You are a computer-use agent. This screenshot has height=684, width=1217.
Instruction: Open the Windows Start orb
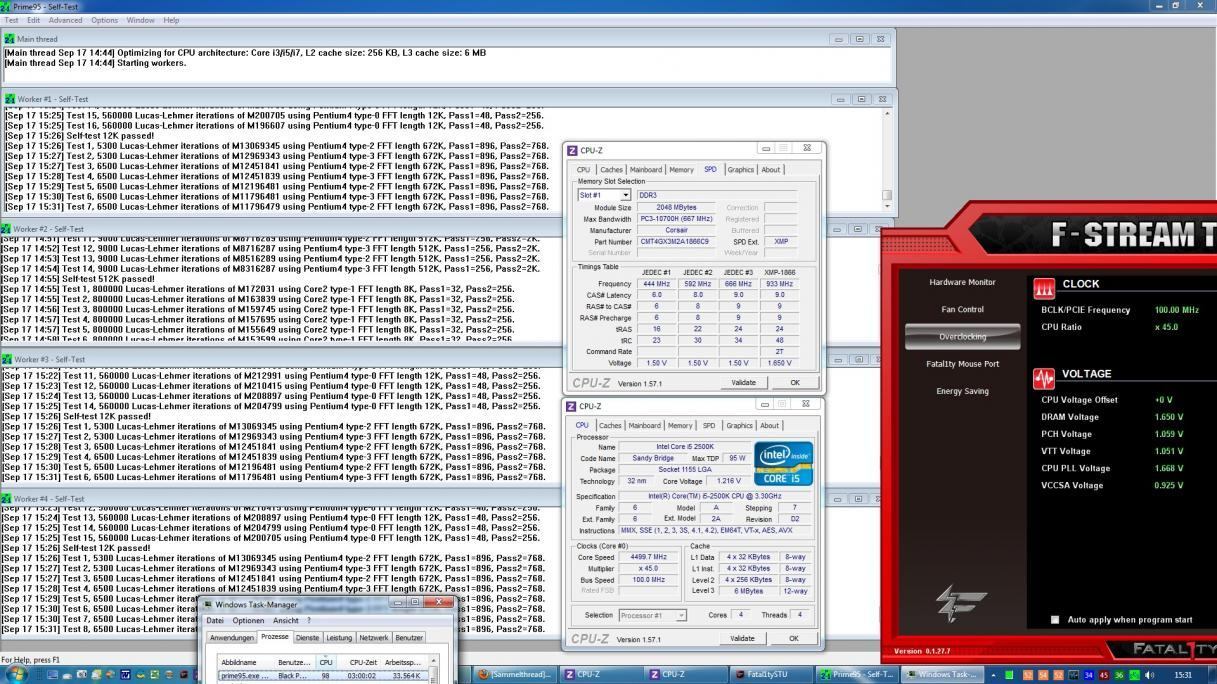(x=15, y=674)
